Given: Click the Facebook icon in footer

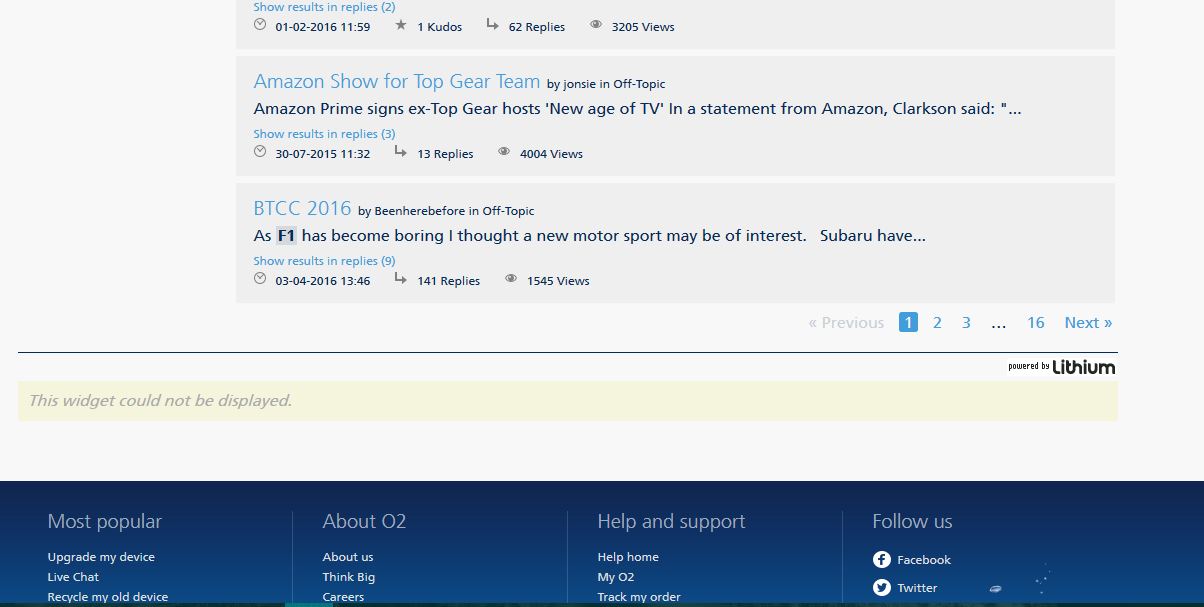Looking at the screenshot, I should pos(881,560).
